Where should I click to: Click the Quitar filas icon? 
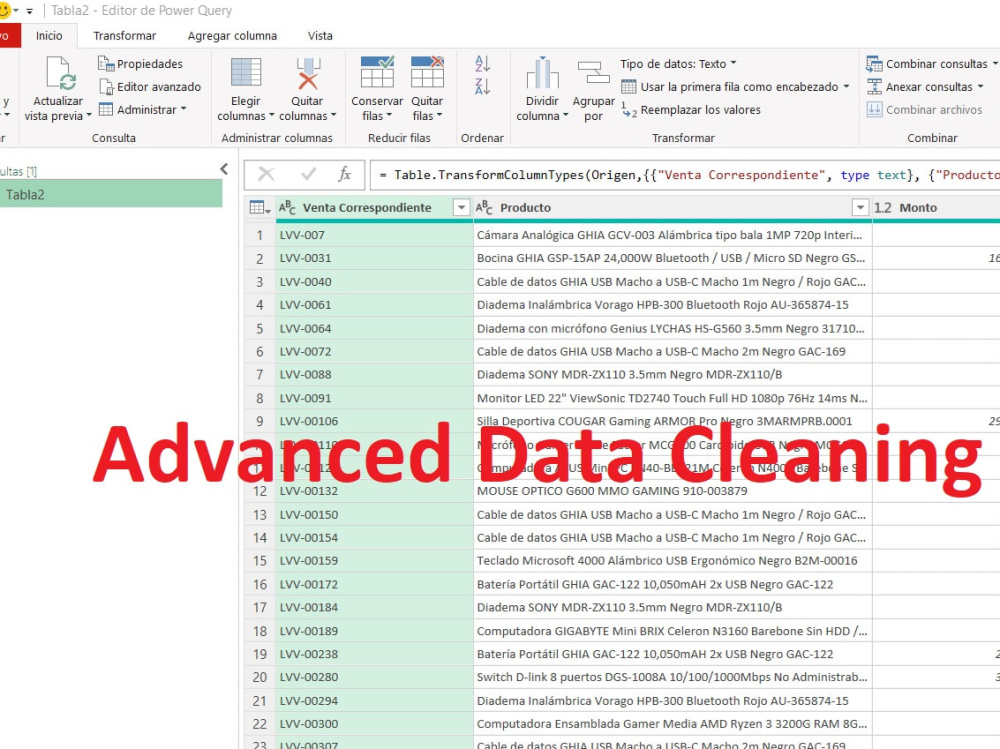click(427, 71)
